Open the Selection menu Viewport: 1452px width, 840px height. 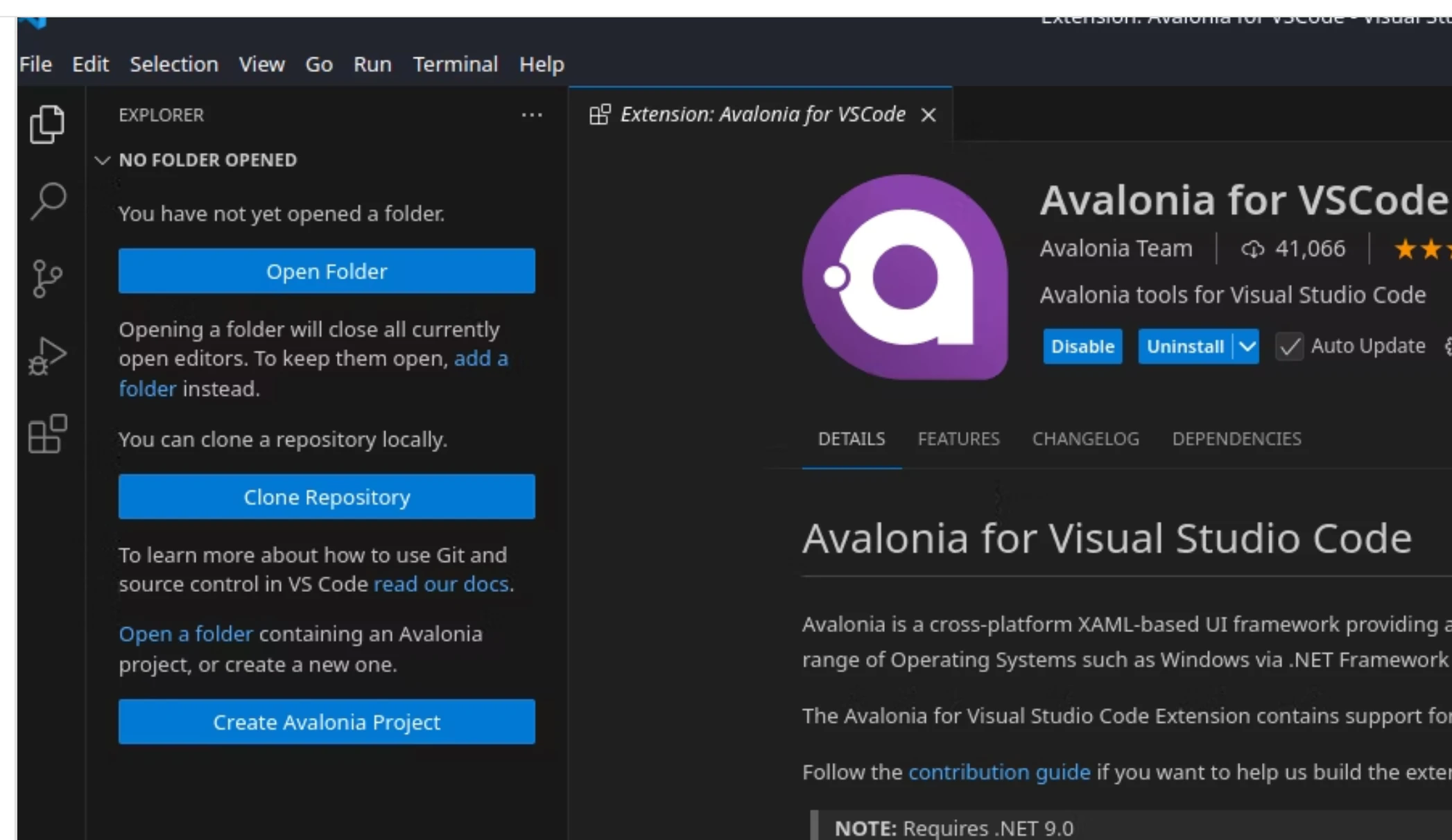(x=174, y=64)
